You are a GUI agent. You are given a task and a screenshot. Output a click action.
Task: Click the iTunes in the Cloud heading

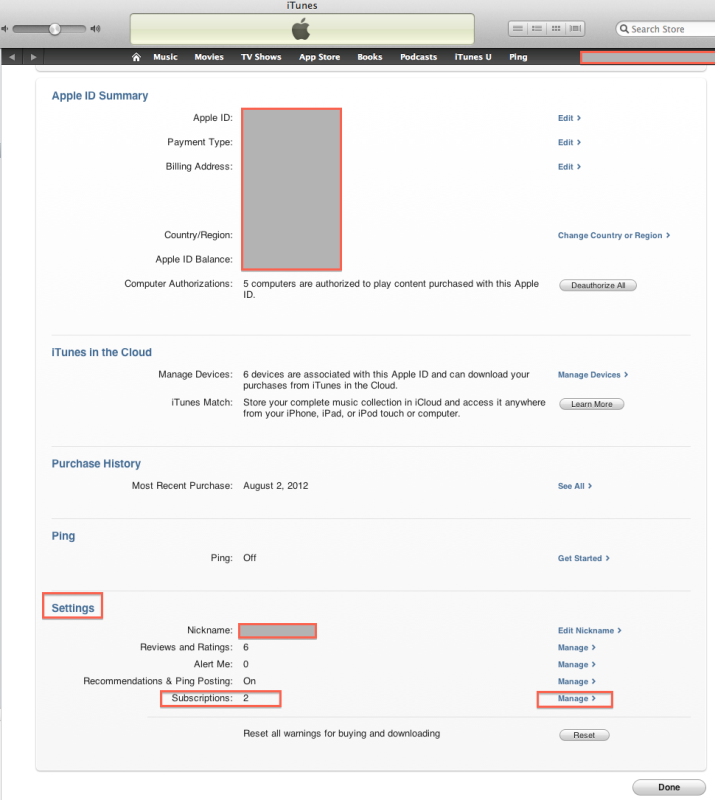click(102, 353)
